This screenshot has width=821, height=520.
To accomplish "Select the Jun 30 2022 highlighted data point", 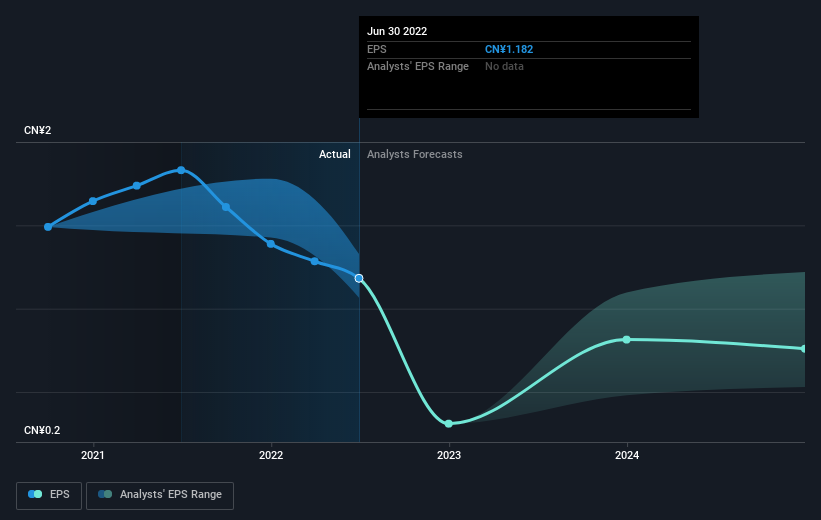I will (359, 278).
